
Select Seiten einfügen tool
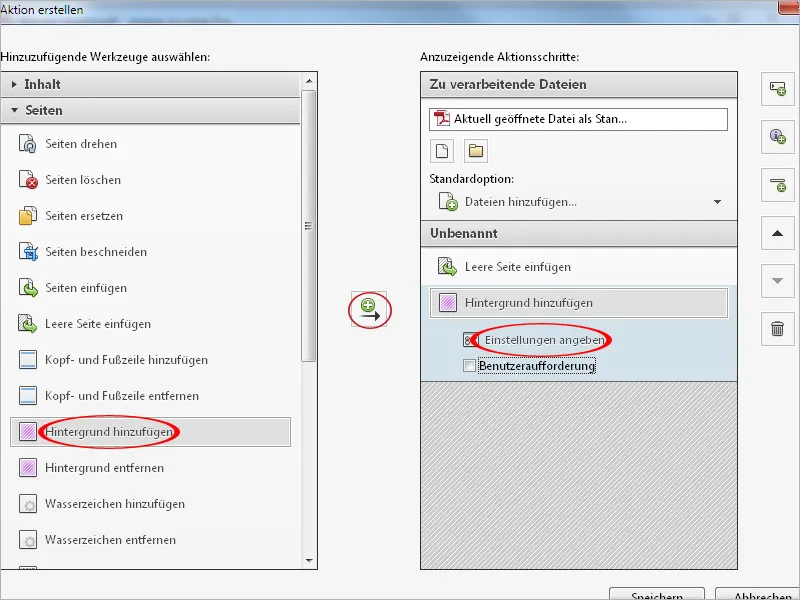click(86, 288)
